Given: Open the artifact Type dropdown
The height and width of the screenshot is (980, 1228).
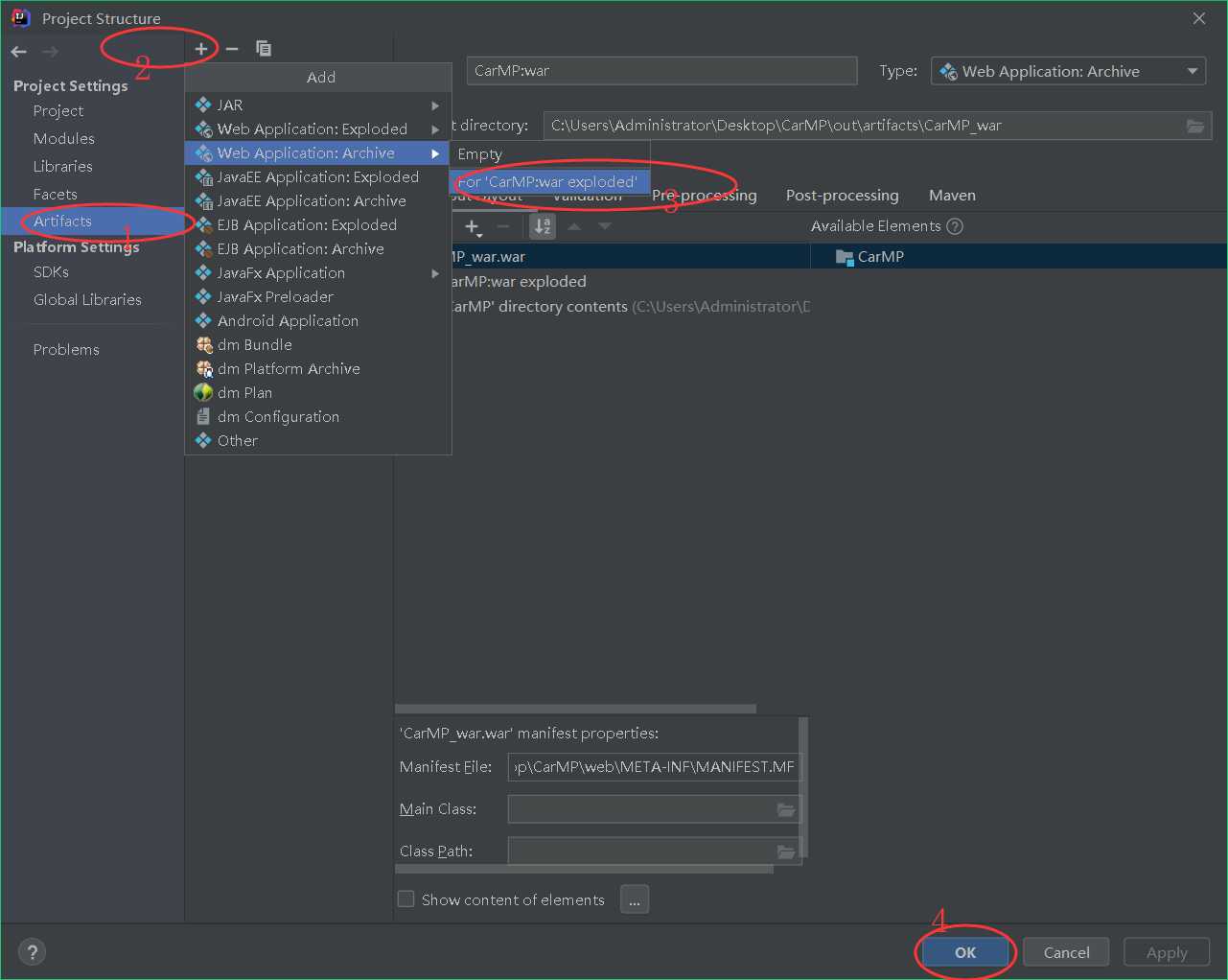Looking at the screenshot, I should [x=1068, y=71].
